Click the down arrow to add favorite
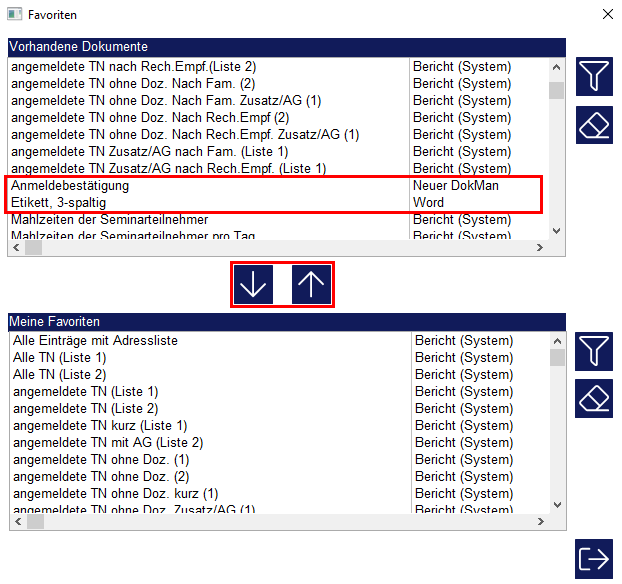The image size is (622, 584). [x=254, y=285]
